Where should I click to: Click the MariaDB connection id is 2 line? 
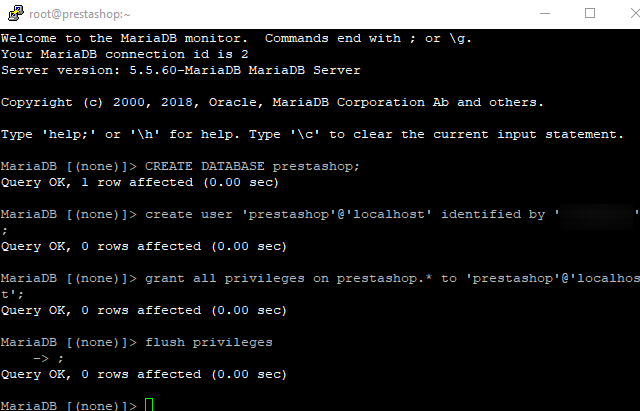(x=124, y=54)
